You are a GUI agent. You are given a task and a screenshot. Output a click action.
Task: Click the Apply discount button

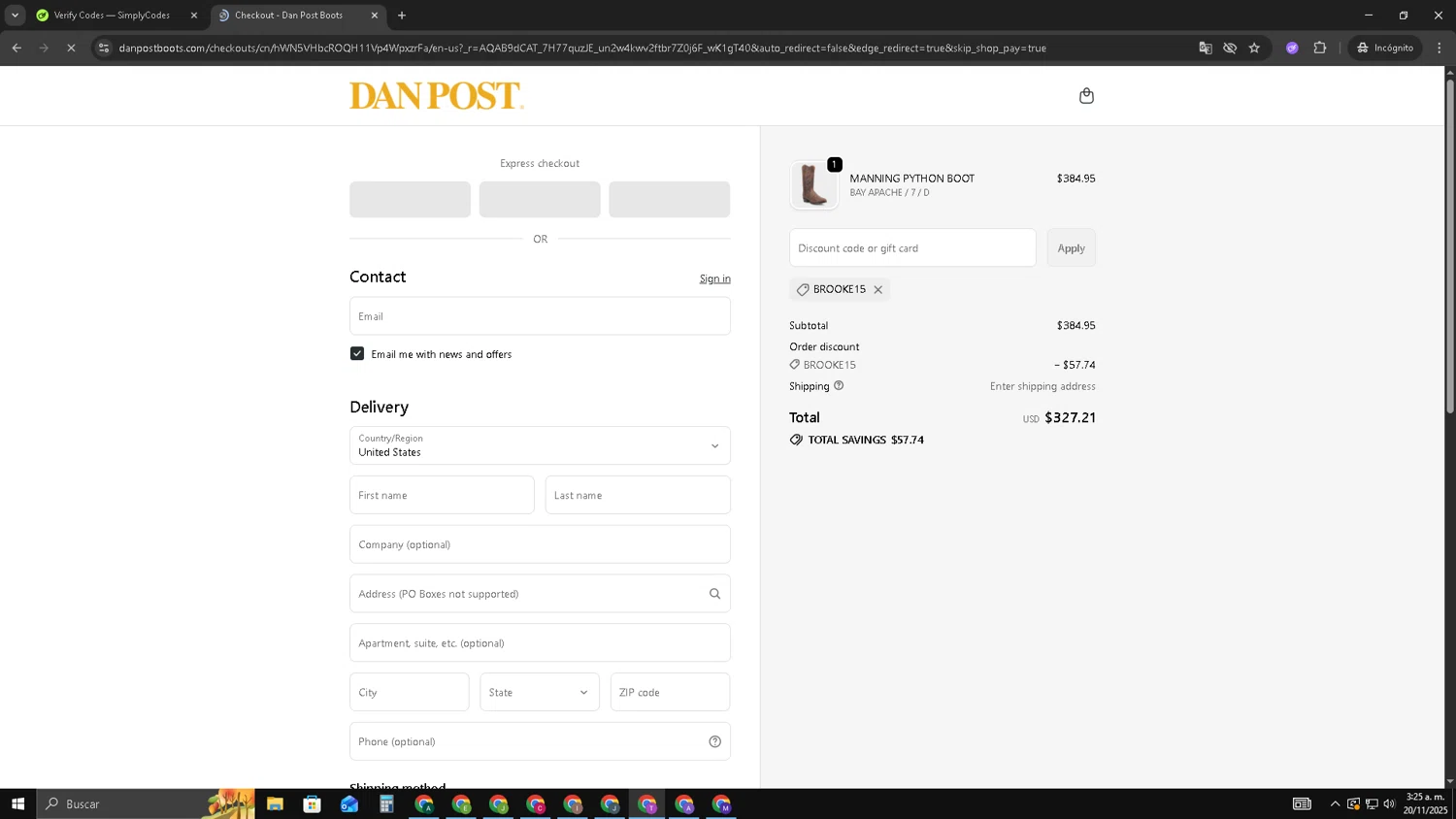[1071, 248]
